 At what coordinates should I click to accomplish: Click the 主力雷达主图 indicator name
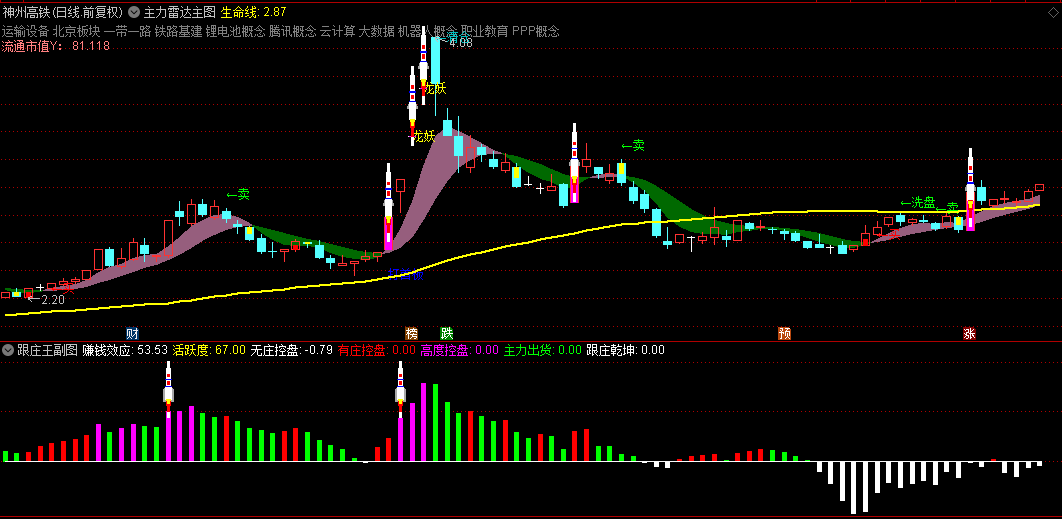179,12
